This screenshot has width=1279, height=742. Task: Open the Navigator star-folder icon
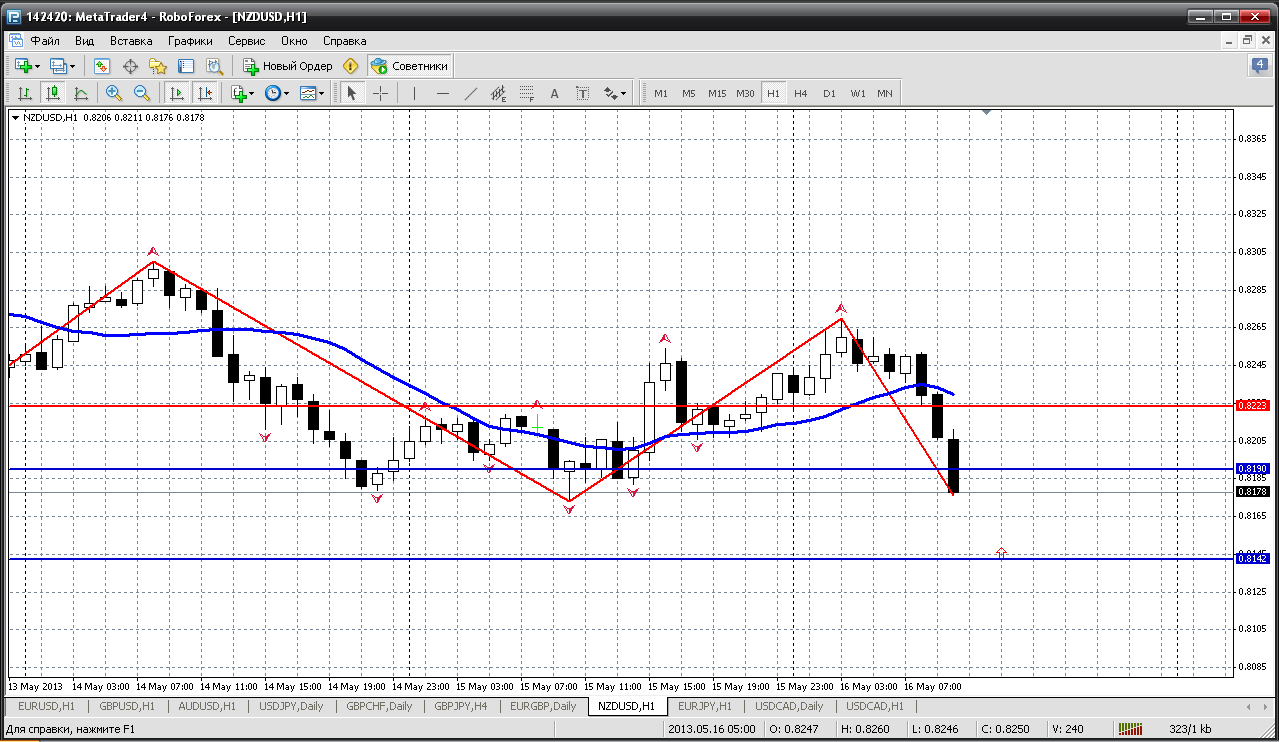158,66
